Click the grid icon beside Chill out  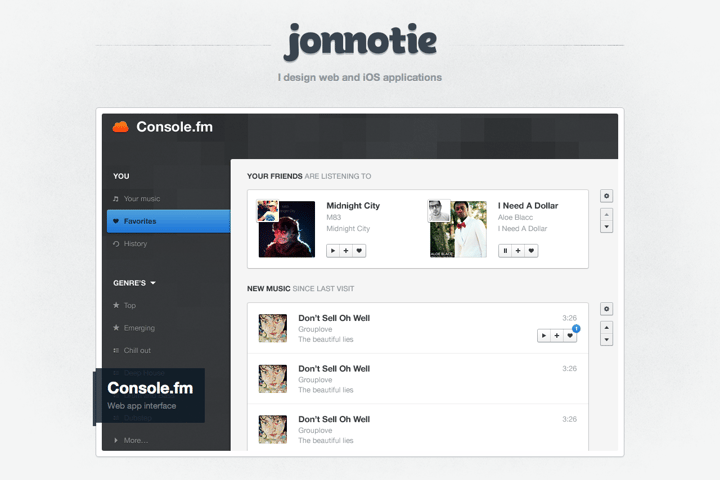coord(116,350)
